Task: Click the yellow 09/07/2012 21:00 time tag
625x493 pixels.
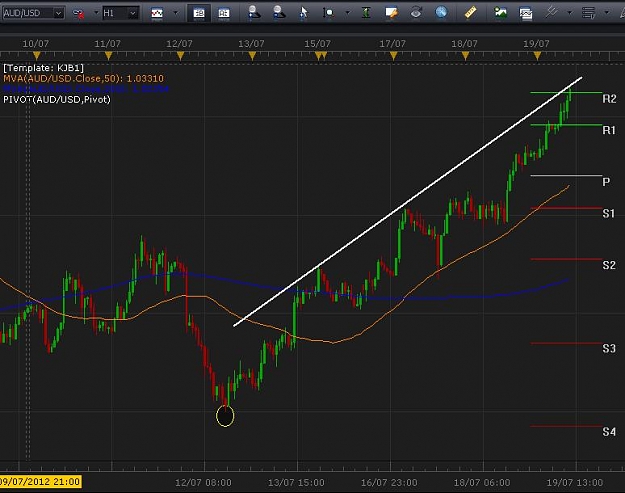Action: point(40,481)
